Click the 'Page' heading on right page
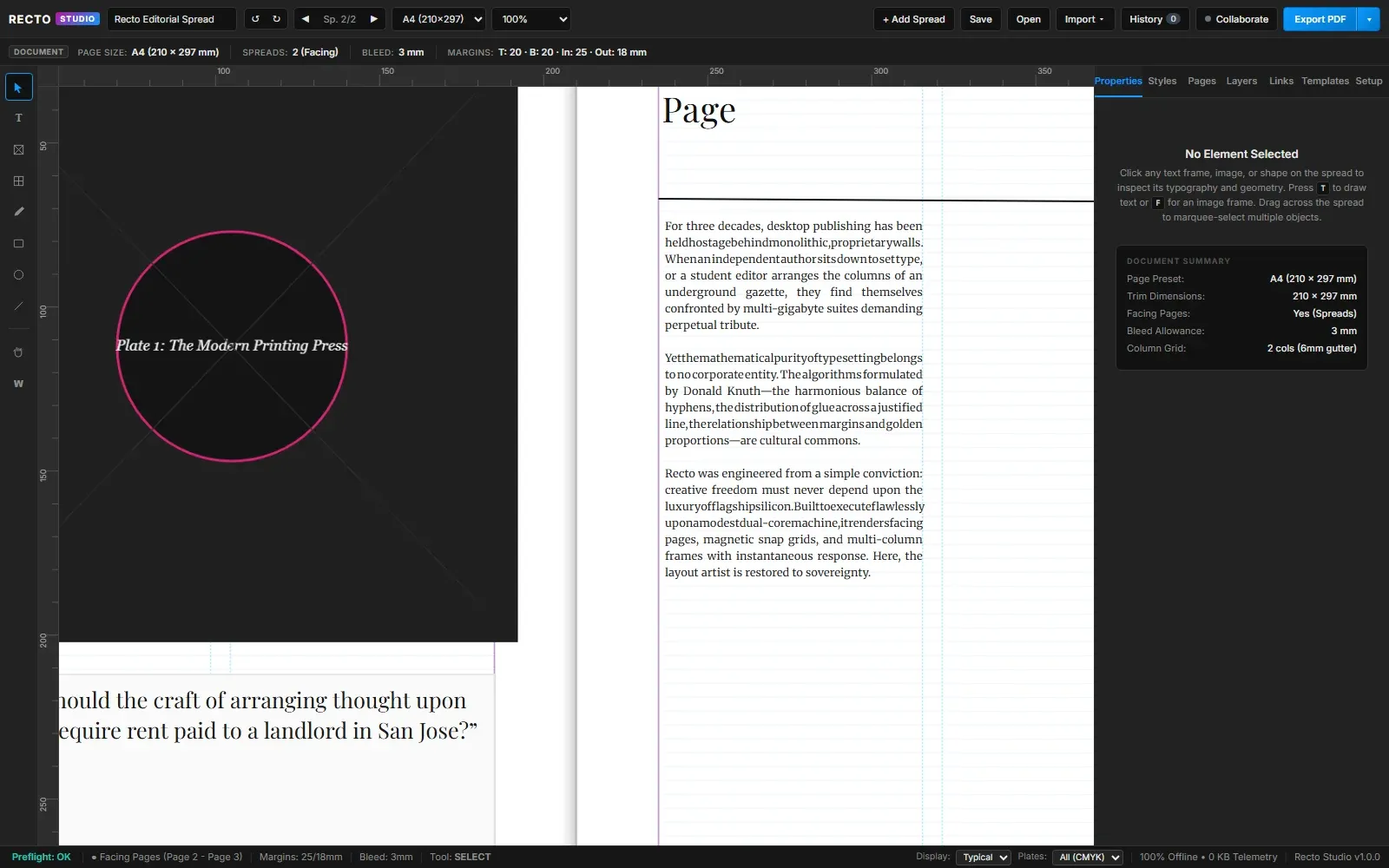The image size is (1389, 868). click(699, 110)
